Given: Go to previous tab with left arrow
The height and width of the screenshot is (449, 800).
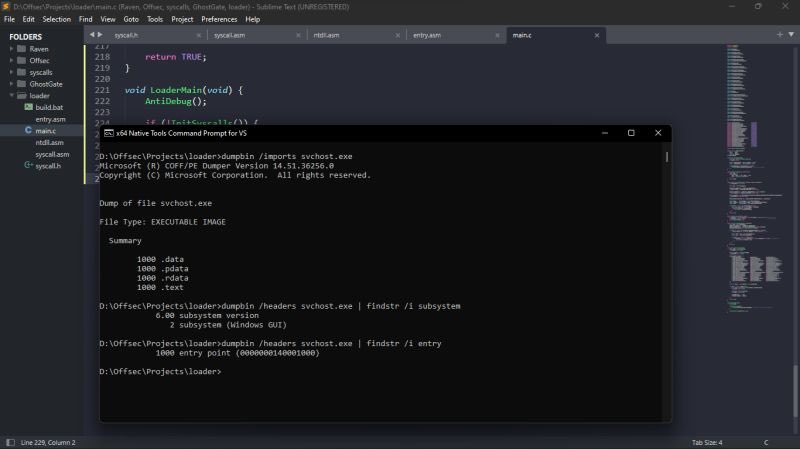Looking at the screenshot, I should point(92,35).
